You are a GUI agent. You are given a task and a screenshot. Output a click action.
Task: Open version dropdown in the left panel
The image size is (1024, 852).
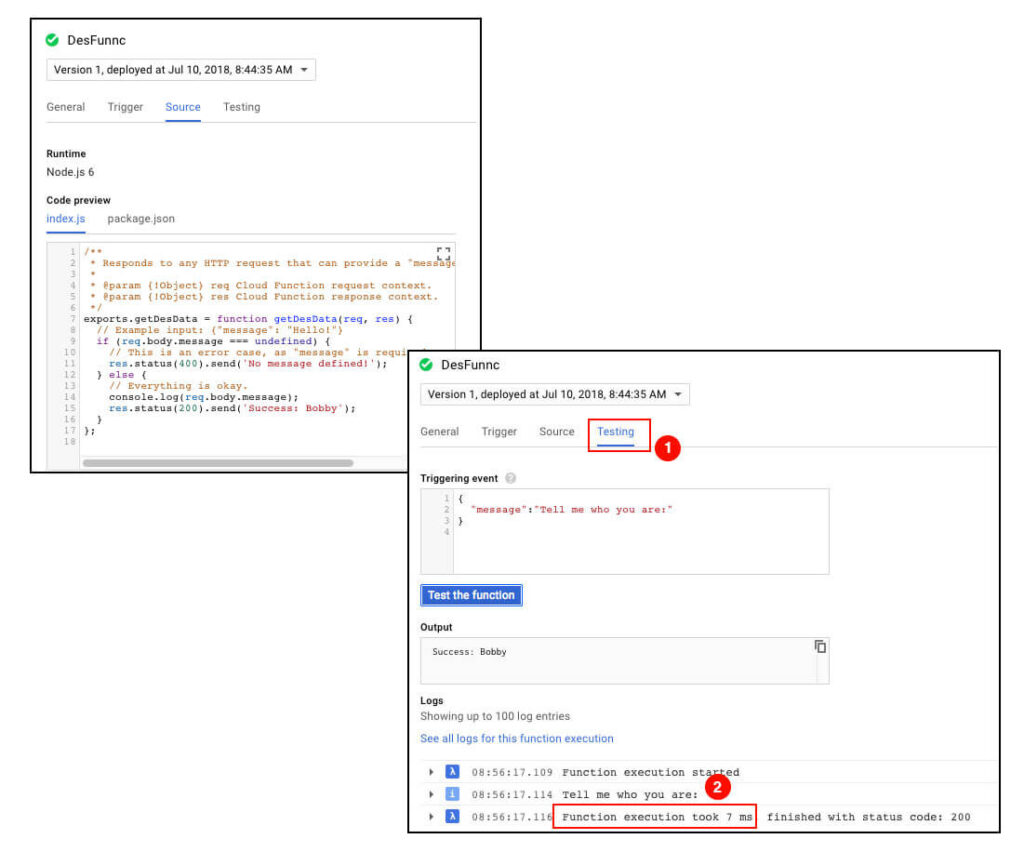181,70
